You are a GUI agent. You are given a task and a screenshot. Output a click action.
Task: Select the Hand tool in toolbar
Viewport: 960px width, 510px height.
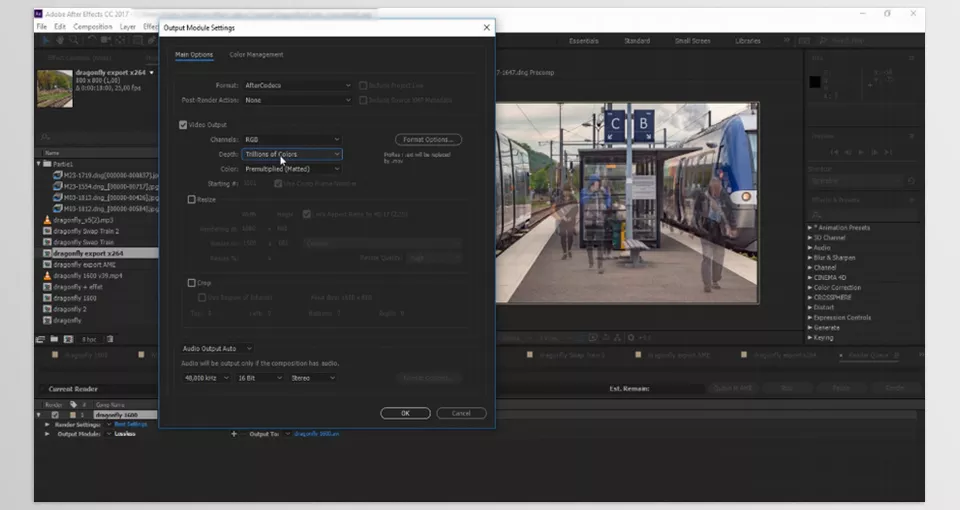[60, 40]
